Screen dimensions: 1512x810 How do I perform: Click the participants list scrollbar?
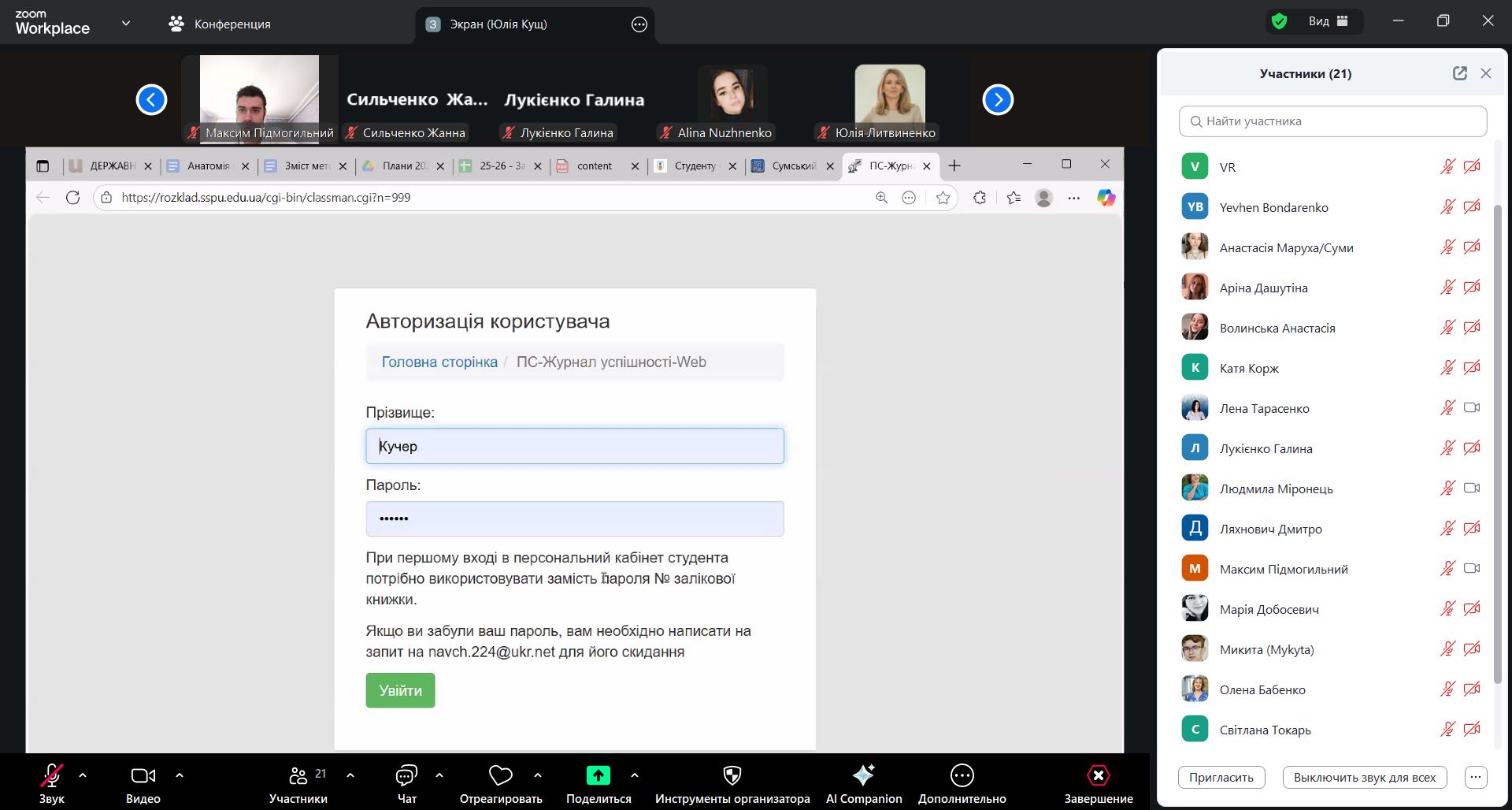coord(1497,441)
